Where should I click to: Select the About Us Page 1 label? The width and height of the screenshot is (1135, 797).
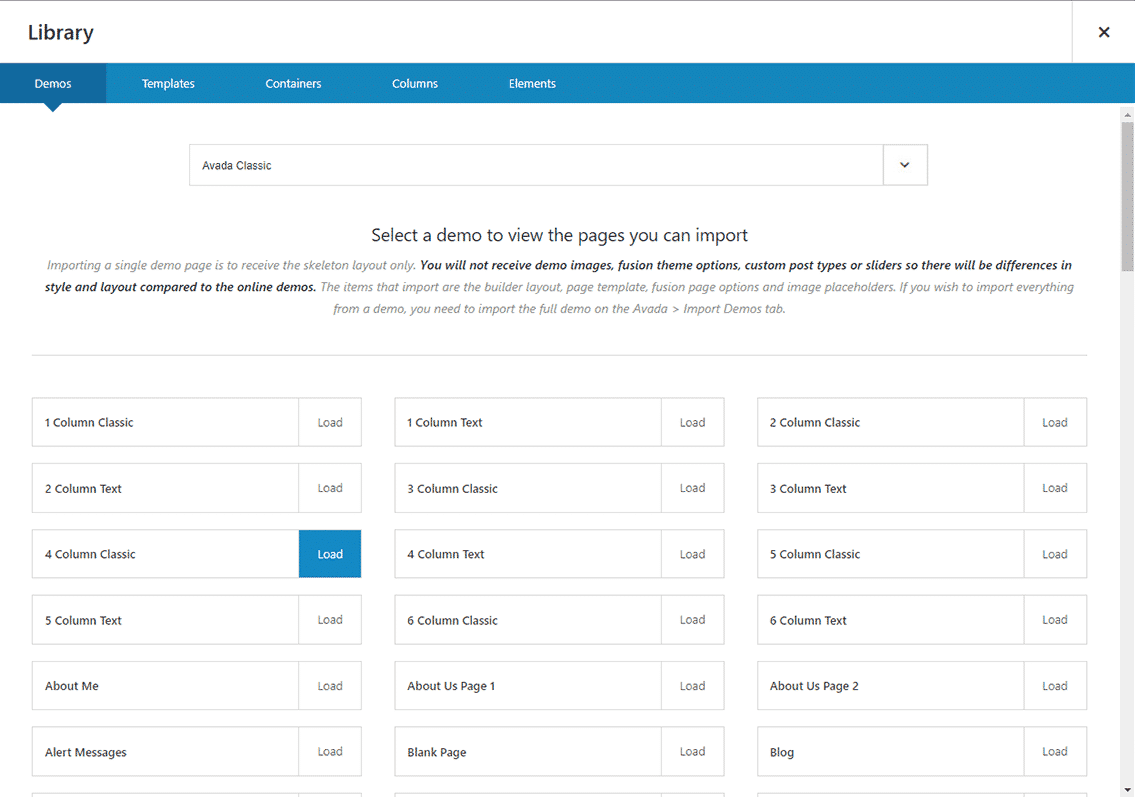point(451,686)
